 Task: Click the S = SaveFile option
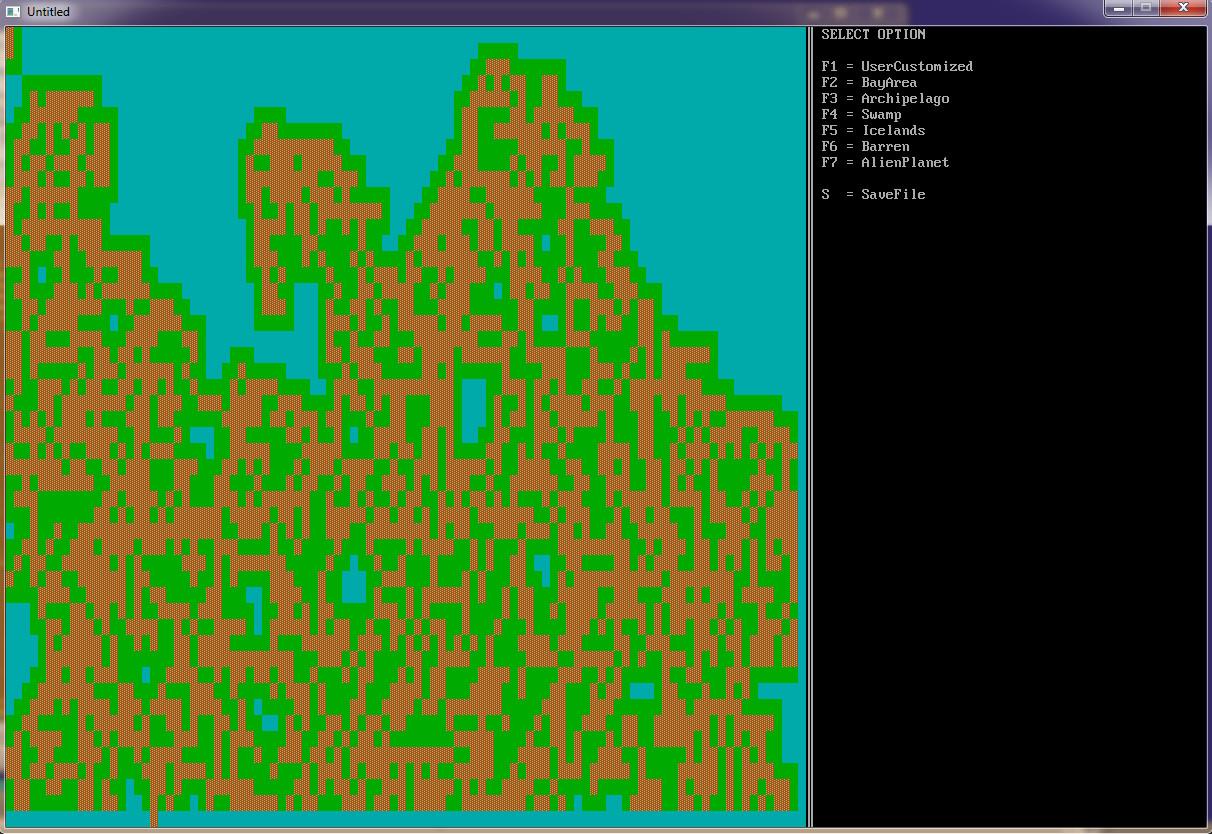(872, 195)
